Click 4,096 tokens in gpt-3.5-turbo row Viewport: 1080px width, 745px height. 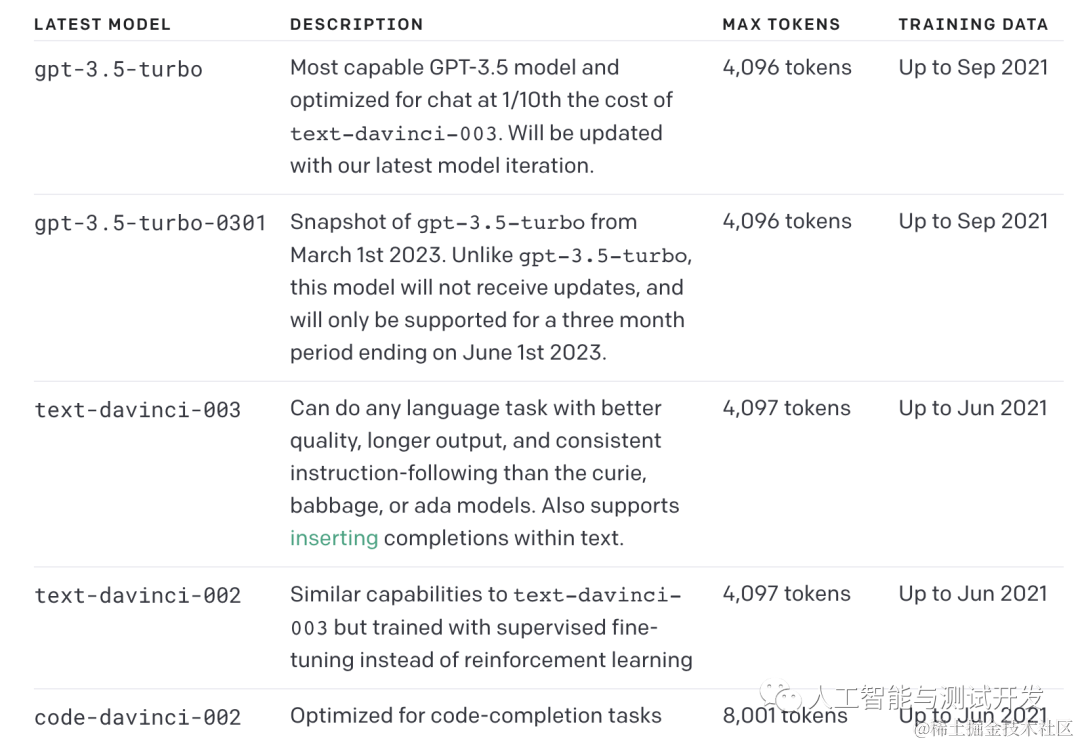787,67
